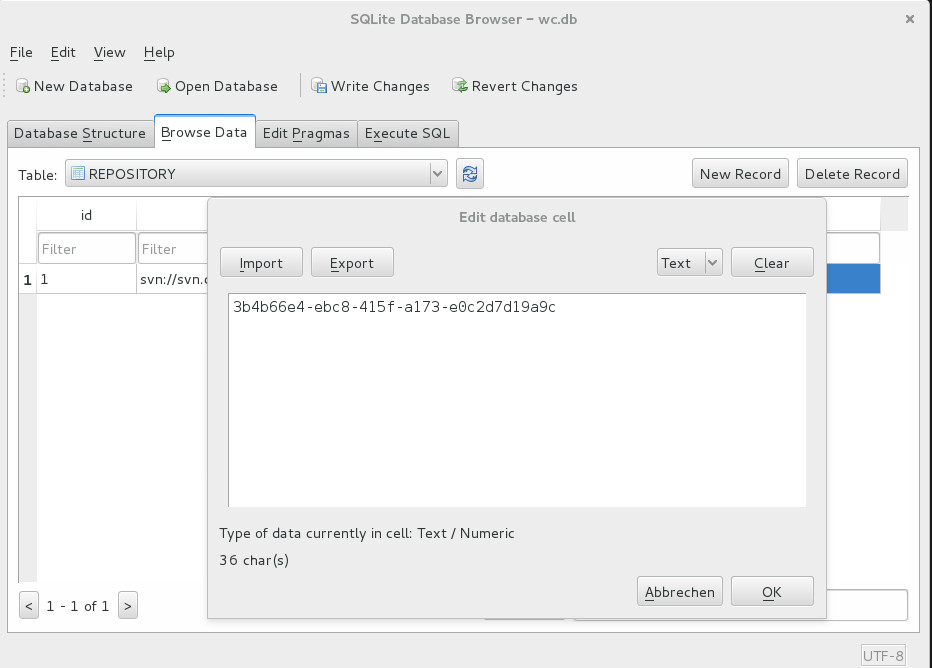932x668 pixels.
Task: Switch to the Execute SQL tab
Action: pos(407,133)
